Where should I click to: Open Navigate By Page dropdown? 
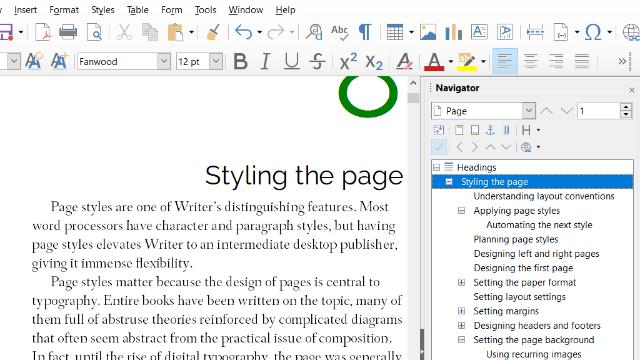(529, 111)
